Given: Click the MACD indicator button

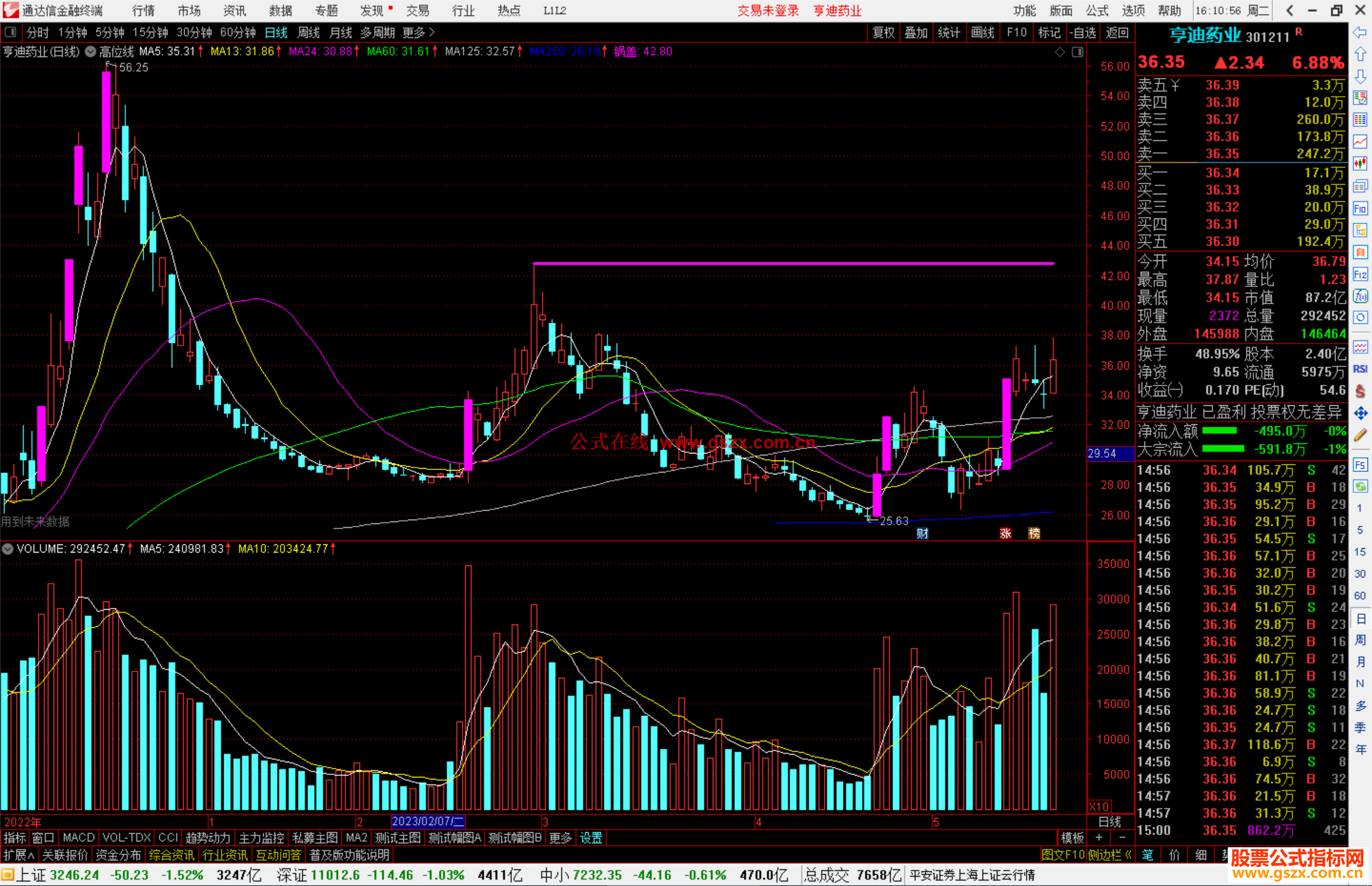Looking at the screenshot, I should (x=78, y=838).
